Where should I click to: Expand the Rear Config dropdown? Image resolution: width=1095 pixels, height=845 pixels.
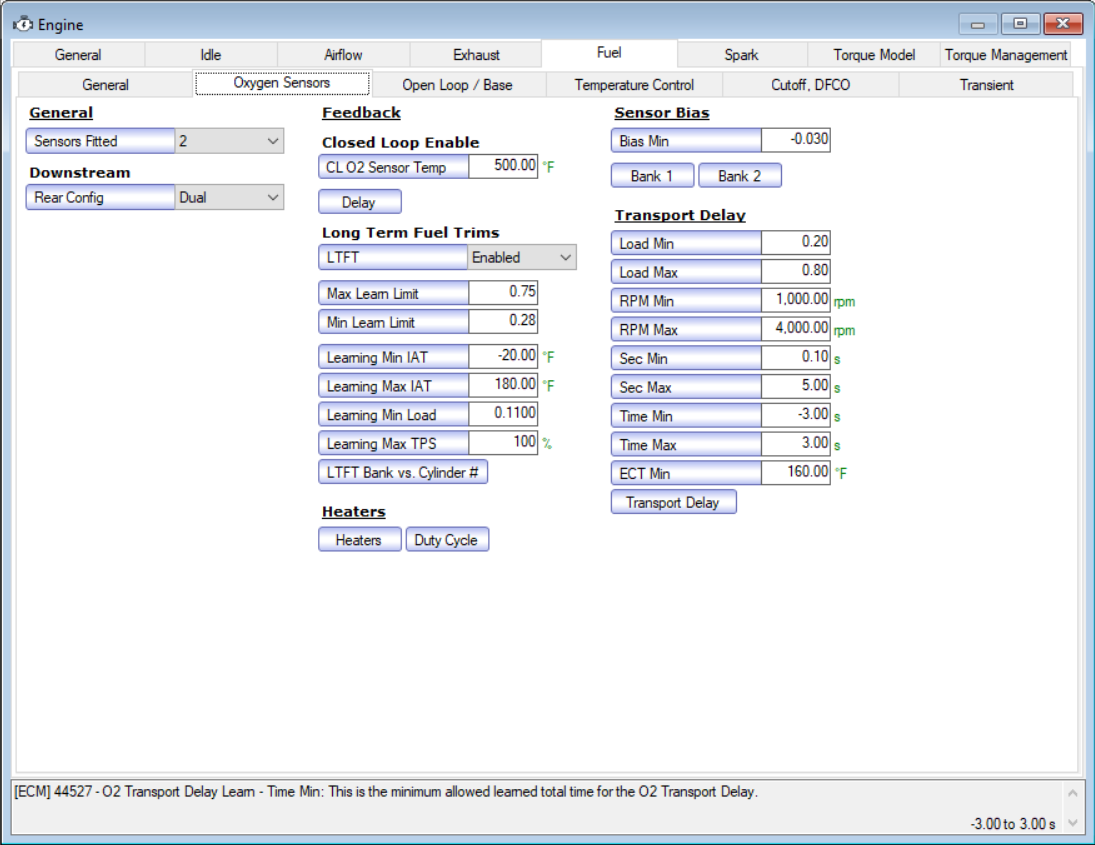(229, 198)
